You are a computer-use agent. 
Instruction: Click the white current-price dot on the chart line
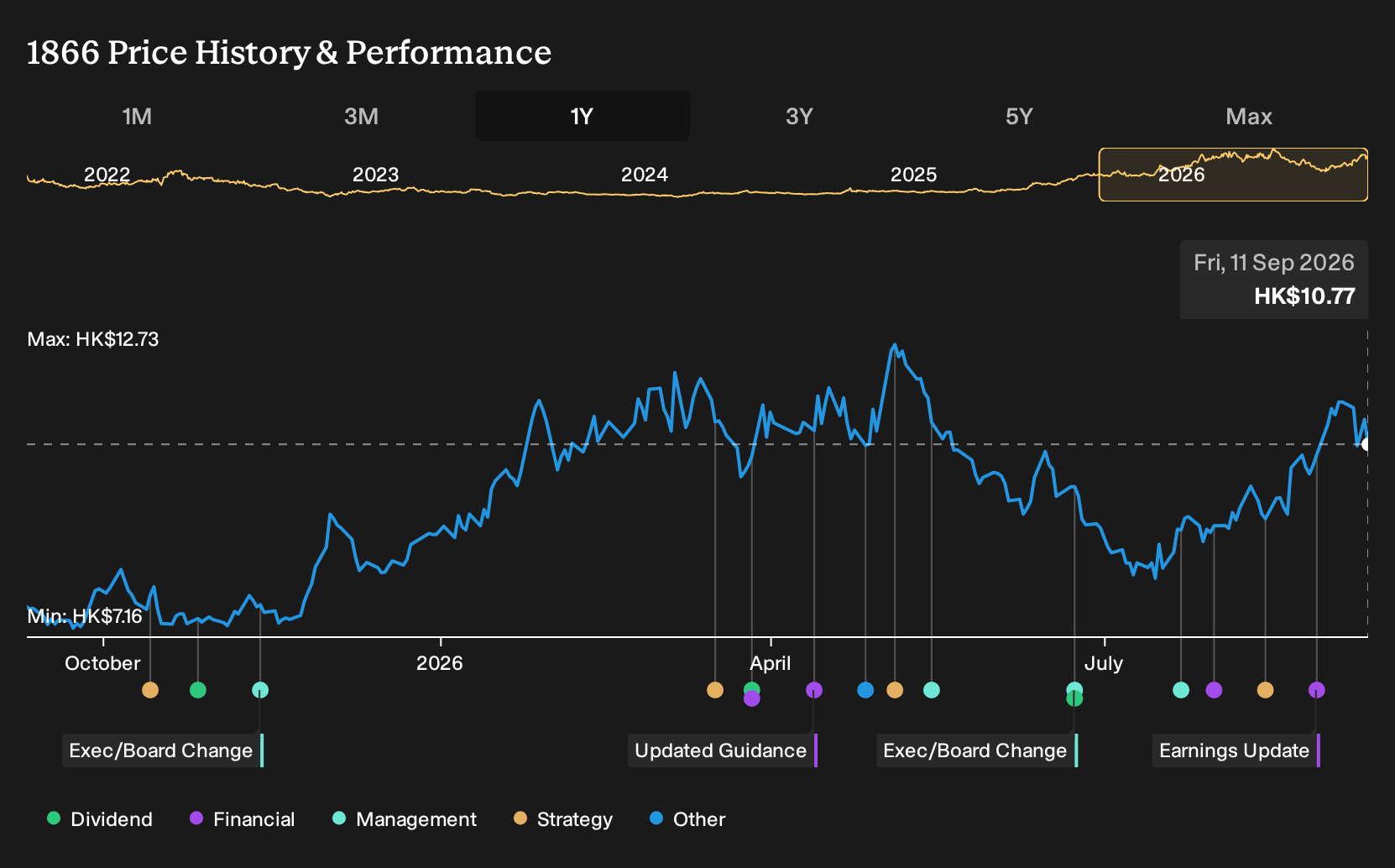point(1366,444)
